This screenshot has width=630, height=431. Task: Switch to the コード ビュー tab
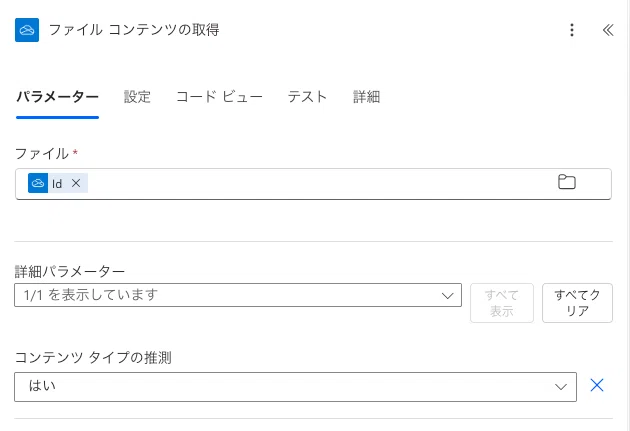(219, 97)
